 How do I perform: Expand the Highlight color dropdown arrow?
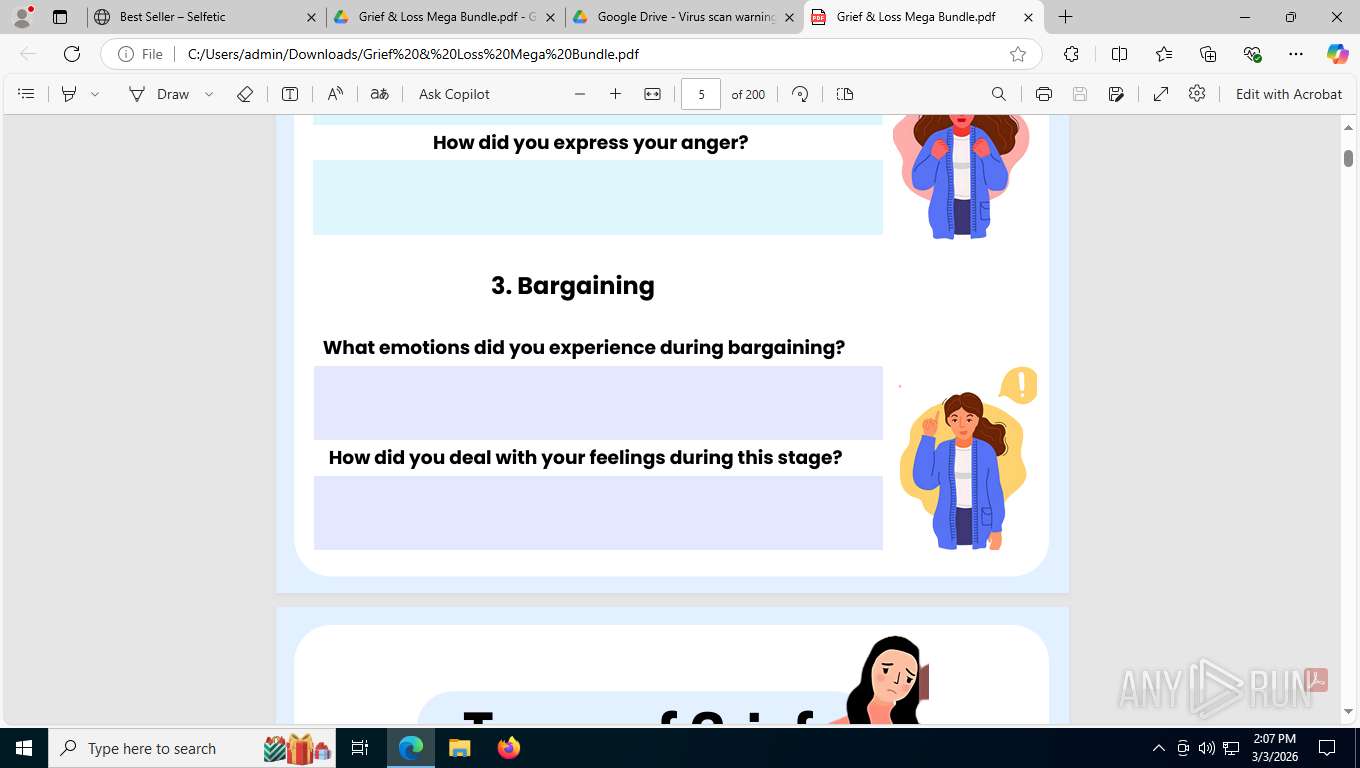point(95,94)
